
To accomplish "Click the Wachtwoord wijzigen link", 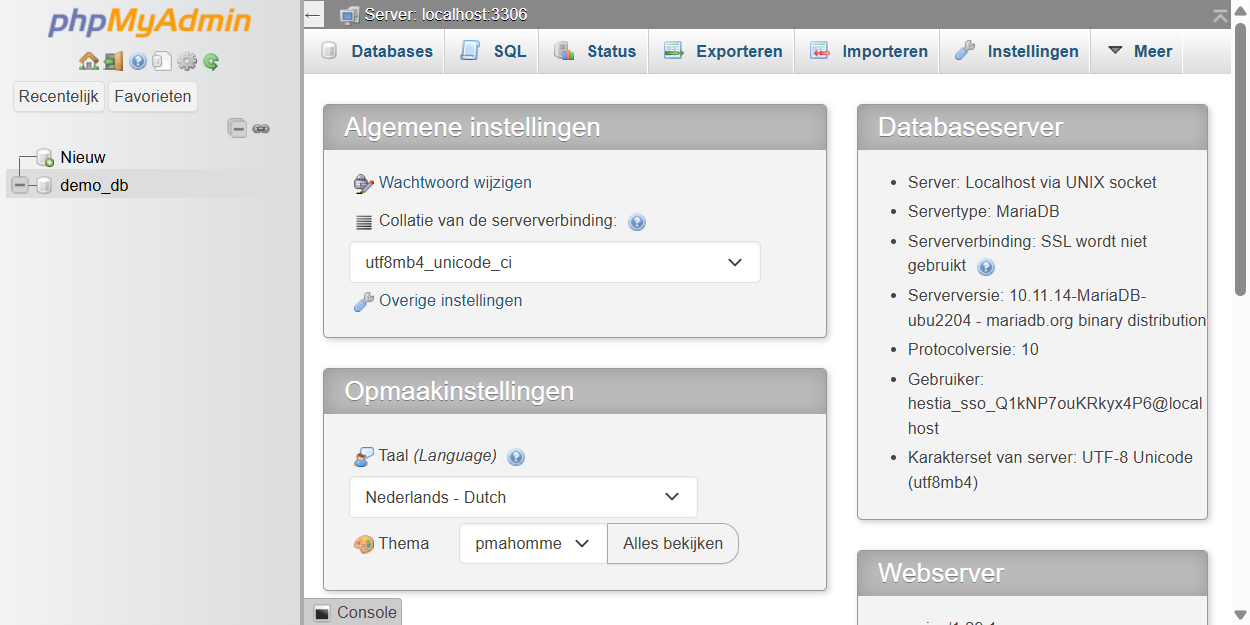I will pyautogui.click(x=455, y=183).
